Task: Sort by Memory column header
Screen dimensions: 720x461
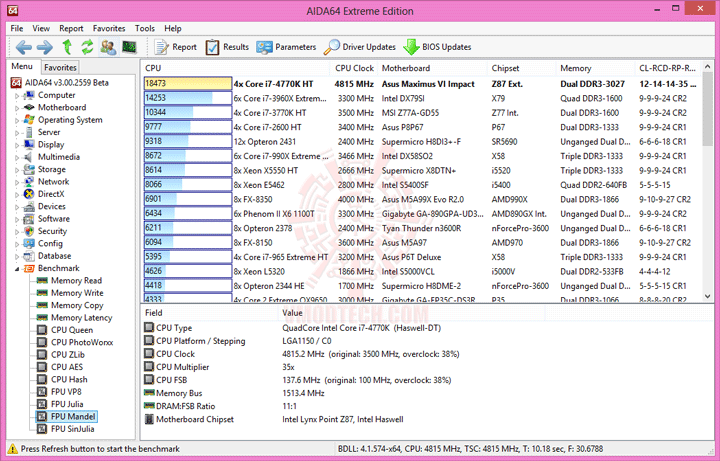Action: click(595, 68)
